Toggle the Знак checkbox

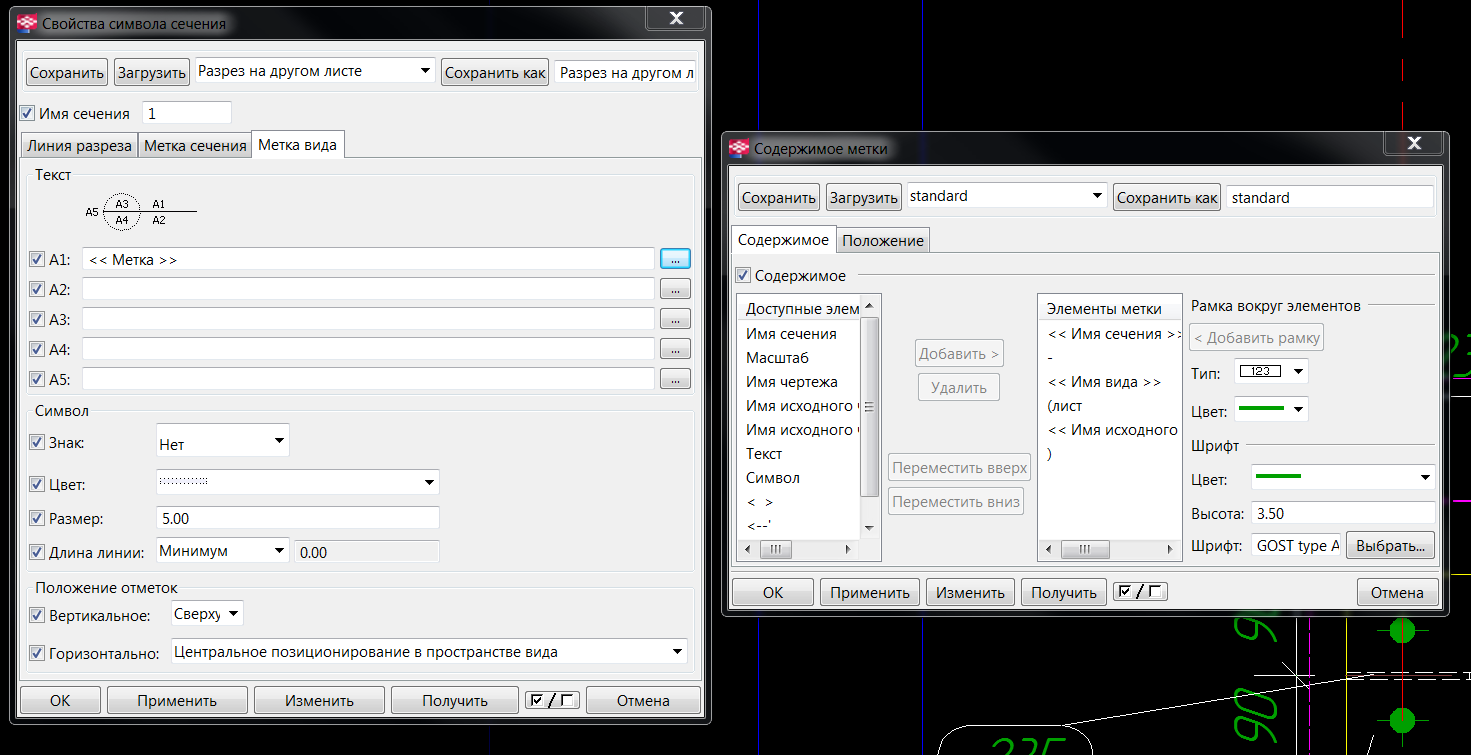pyautogui.click(x=37, y=441)
